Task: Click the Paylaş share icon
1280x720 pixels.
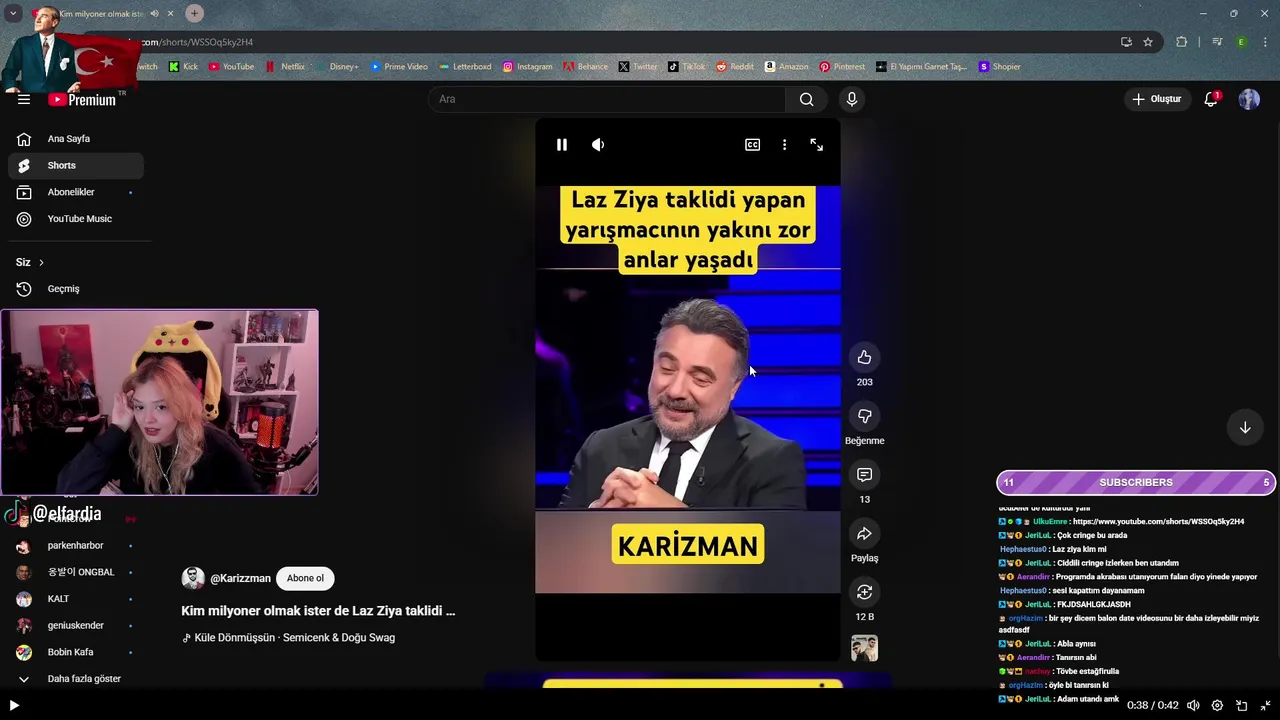Action: click(x=865, y=534)
